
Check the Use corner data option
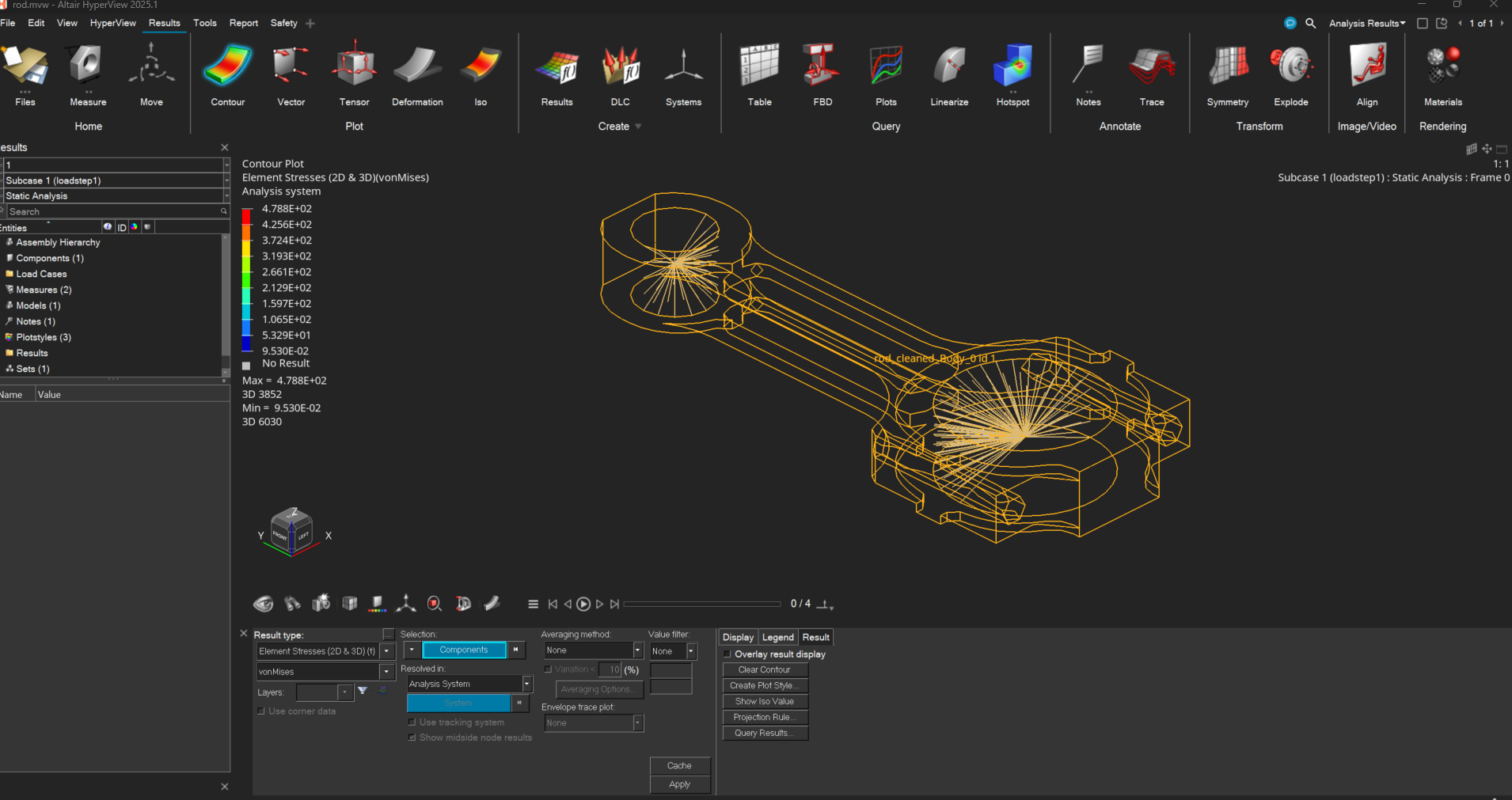coord(261,711)
